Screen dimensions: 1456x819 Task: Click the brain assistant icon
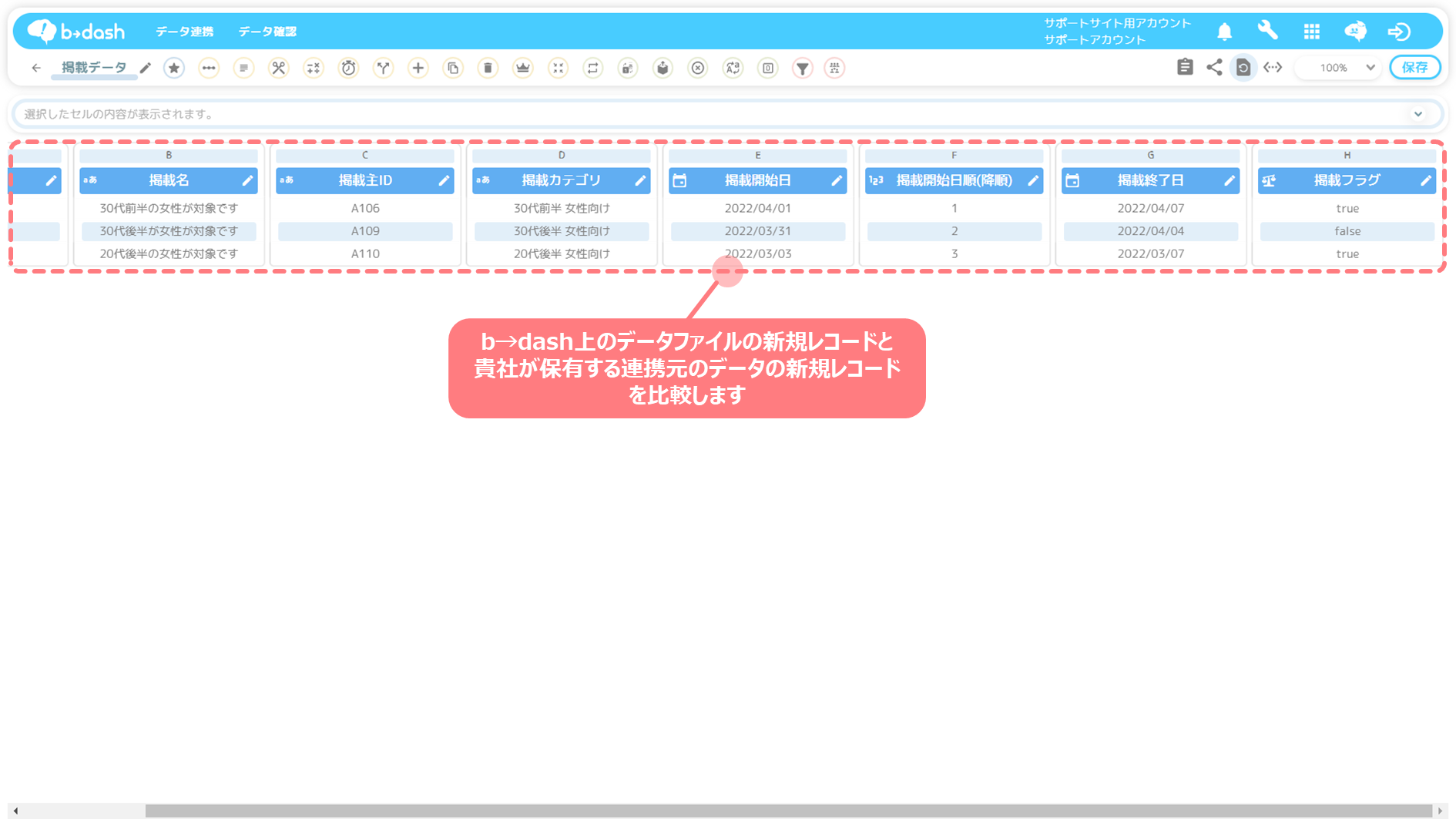pos(1355,31)
